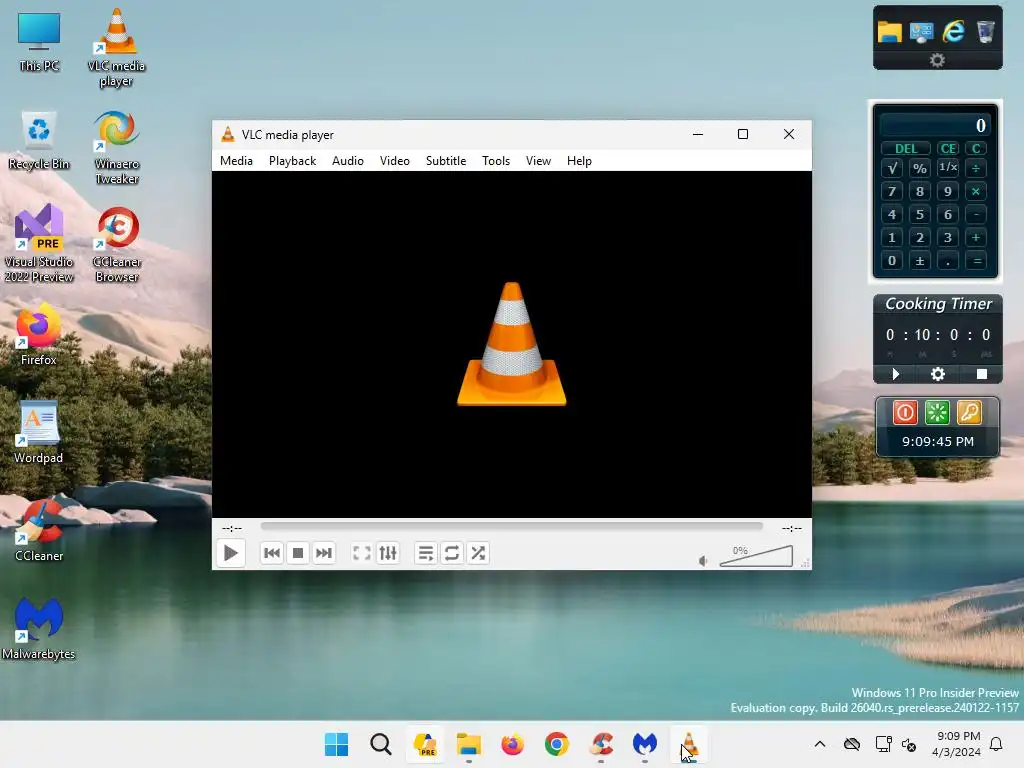Select Visual Studio 2022 Preview shortcut
Viewport: 1024px width, 768px height.
pyautogui.click(x=39, y=243)
